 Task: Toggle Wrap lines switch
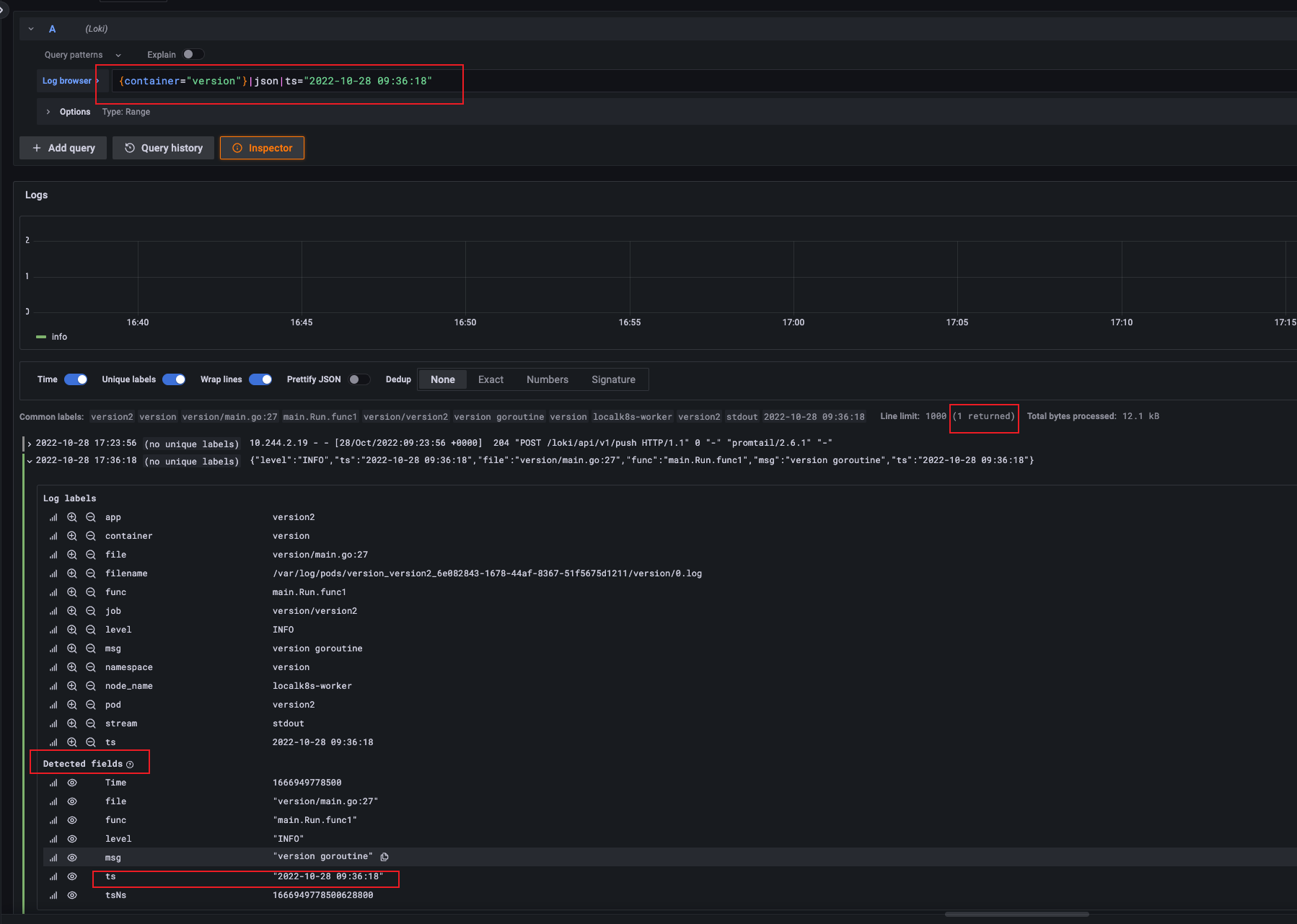[x=260, y=379]
